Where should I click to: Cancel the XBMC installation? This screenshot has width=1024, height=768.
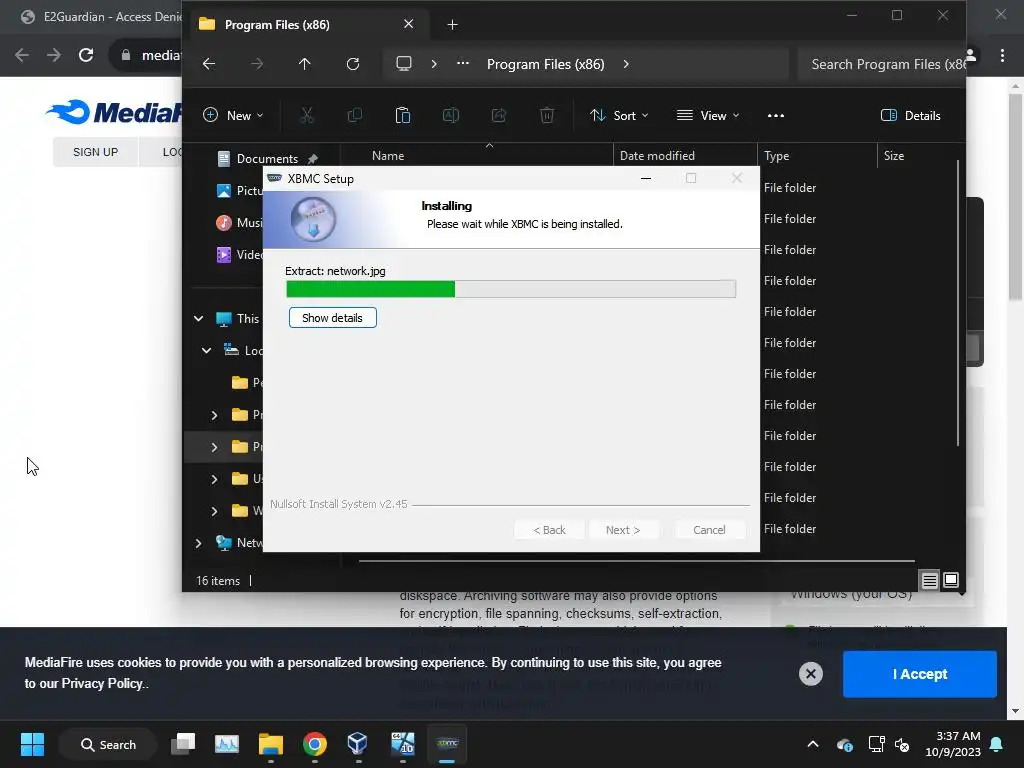point(709,530)
